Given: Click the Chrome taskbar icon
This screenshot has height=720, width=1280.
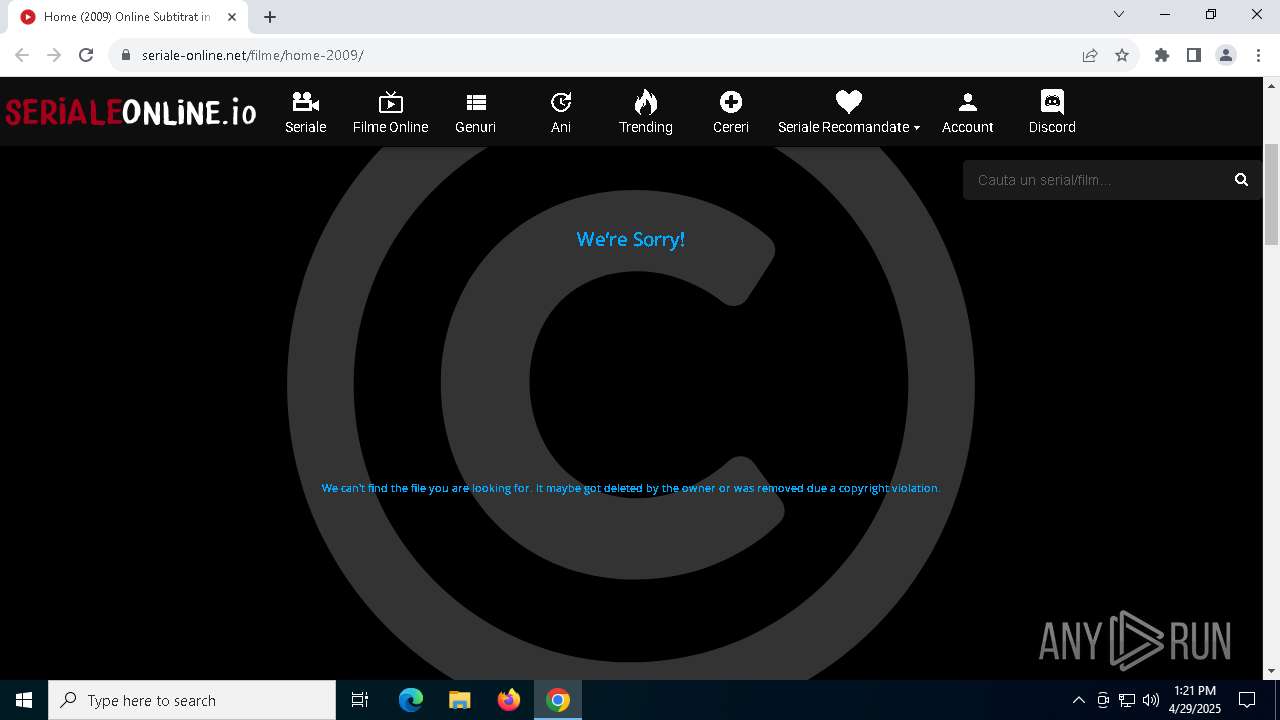Looking at the screenshot, I should click(x=558, y=700).
